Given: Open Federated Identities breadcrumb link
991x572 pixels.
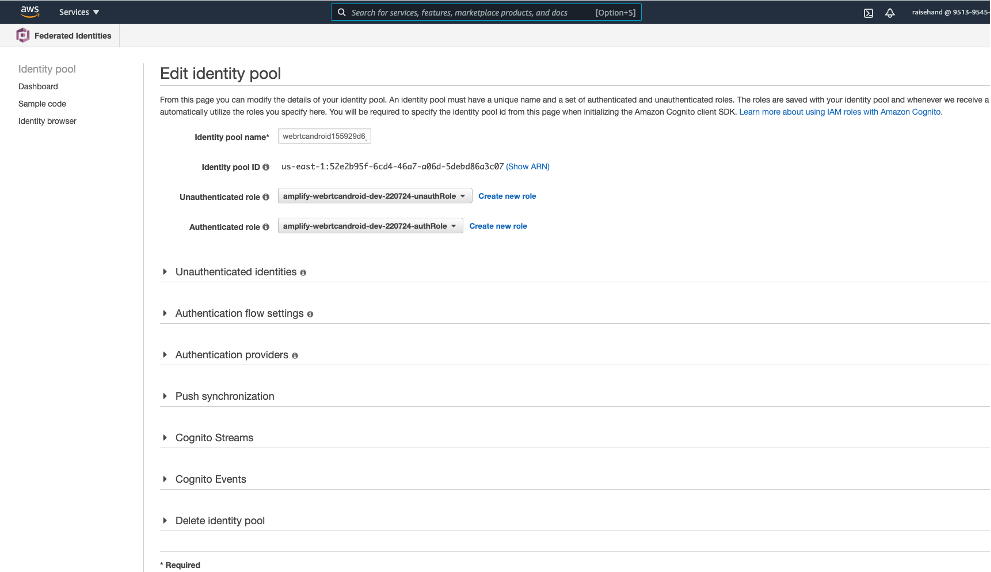Looking at the screenshot, I should pos(73,36).
